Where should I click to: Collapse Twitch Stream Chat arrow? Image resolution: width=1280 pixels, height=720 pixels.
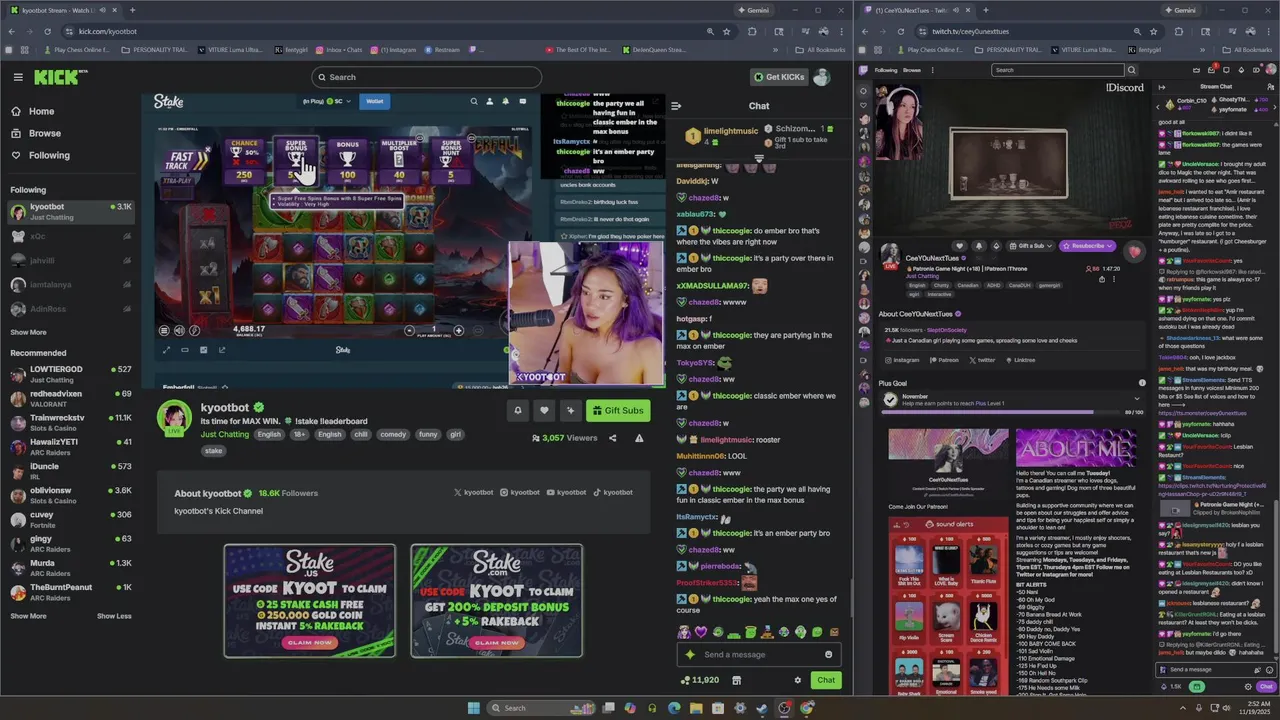pos(1162,87)
